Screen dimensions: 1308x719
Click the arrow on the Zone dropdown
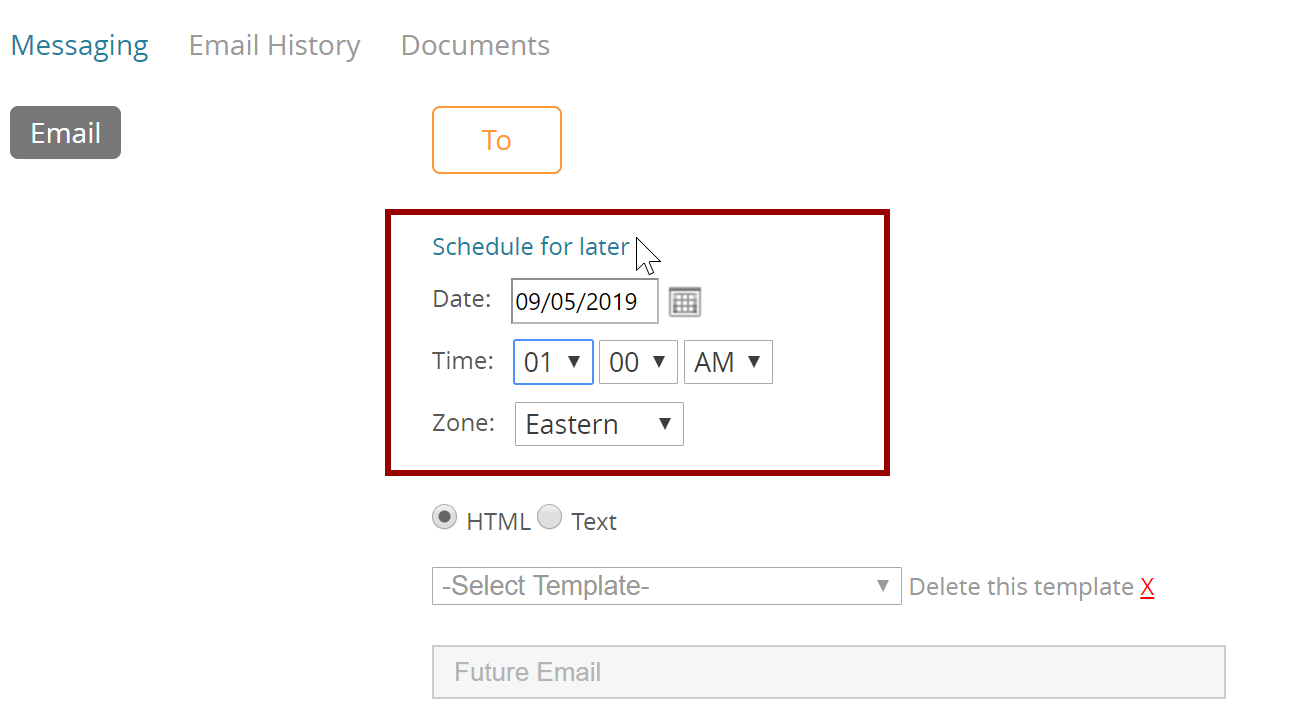665,424
